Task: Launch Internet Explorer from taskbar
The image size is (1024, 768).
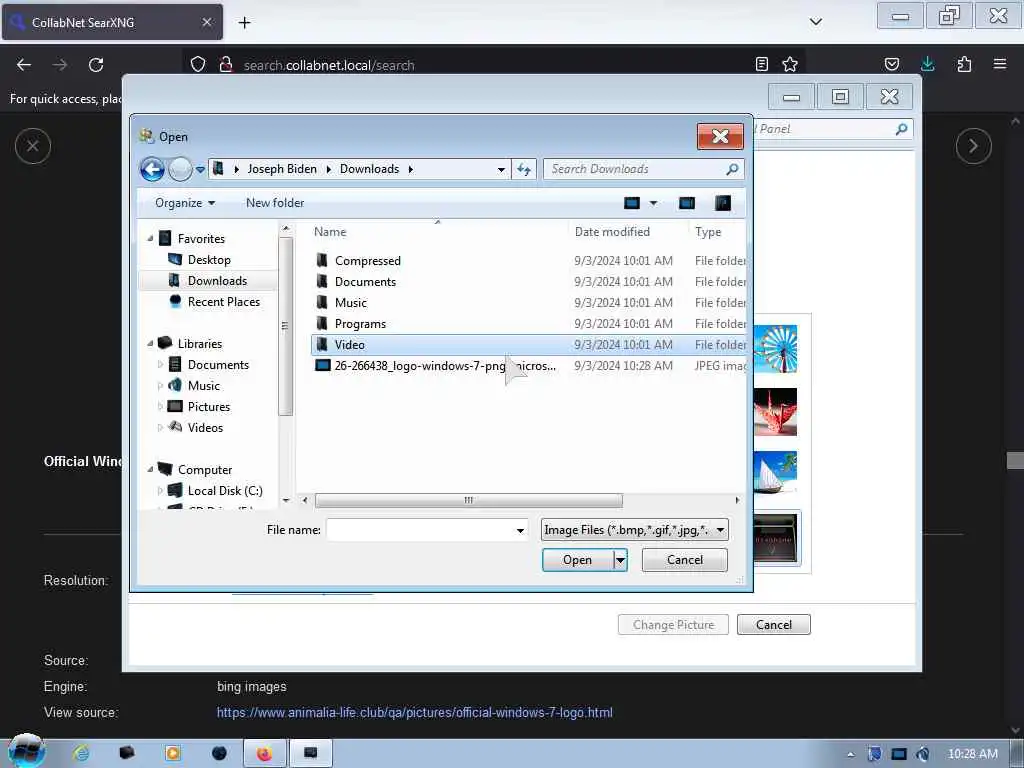Action: pos(81,753)
